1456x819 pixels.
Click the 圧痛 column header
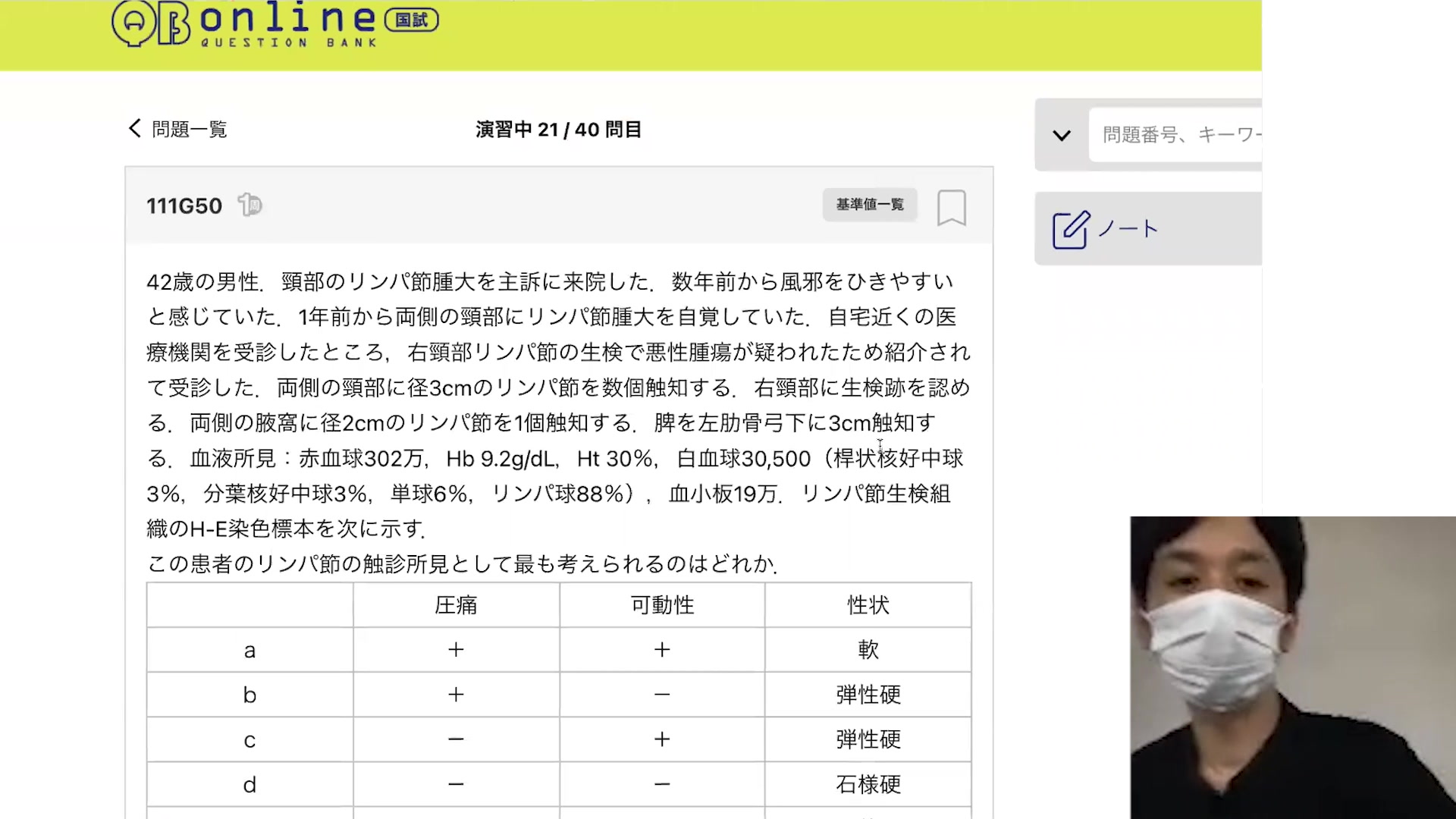(x=456, y=605)
